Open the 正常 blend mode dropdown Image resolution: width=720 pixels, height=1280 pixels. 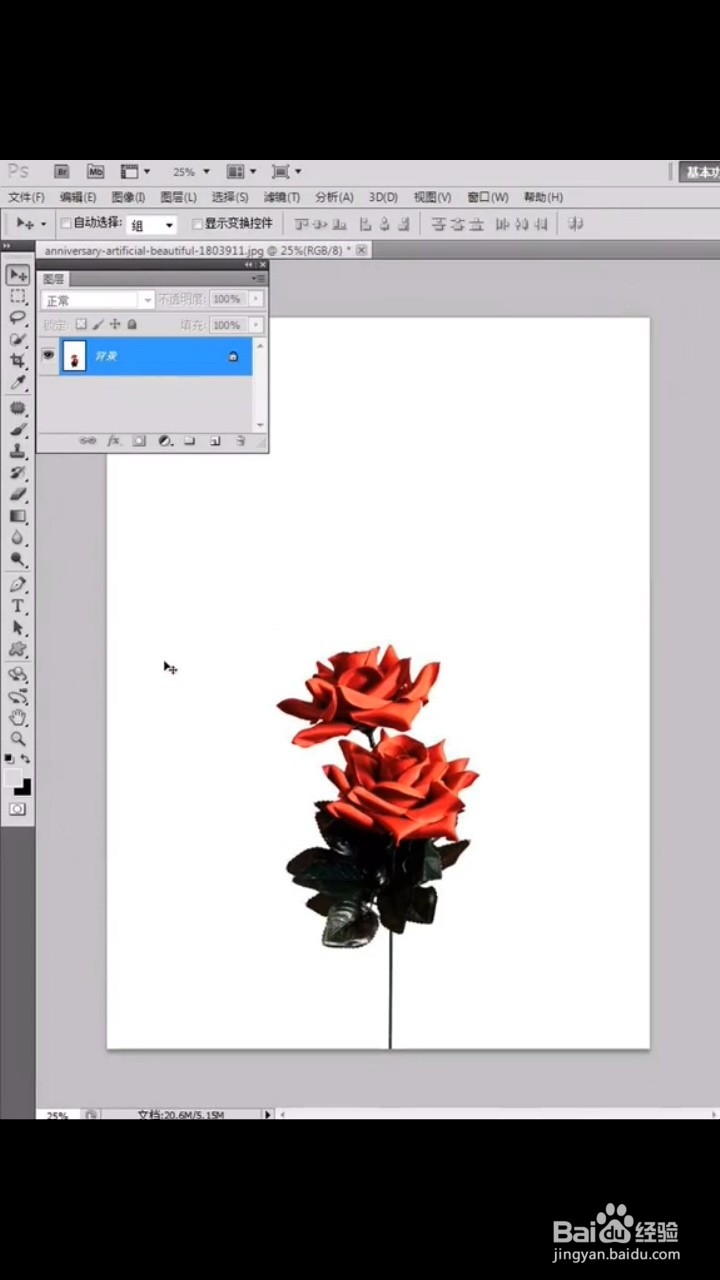pos(98,300)
